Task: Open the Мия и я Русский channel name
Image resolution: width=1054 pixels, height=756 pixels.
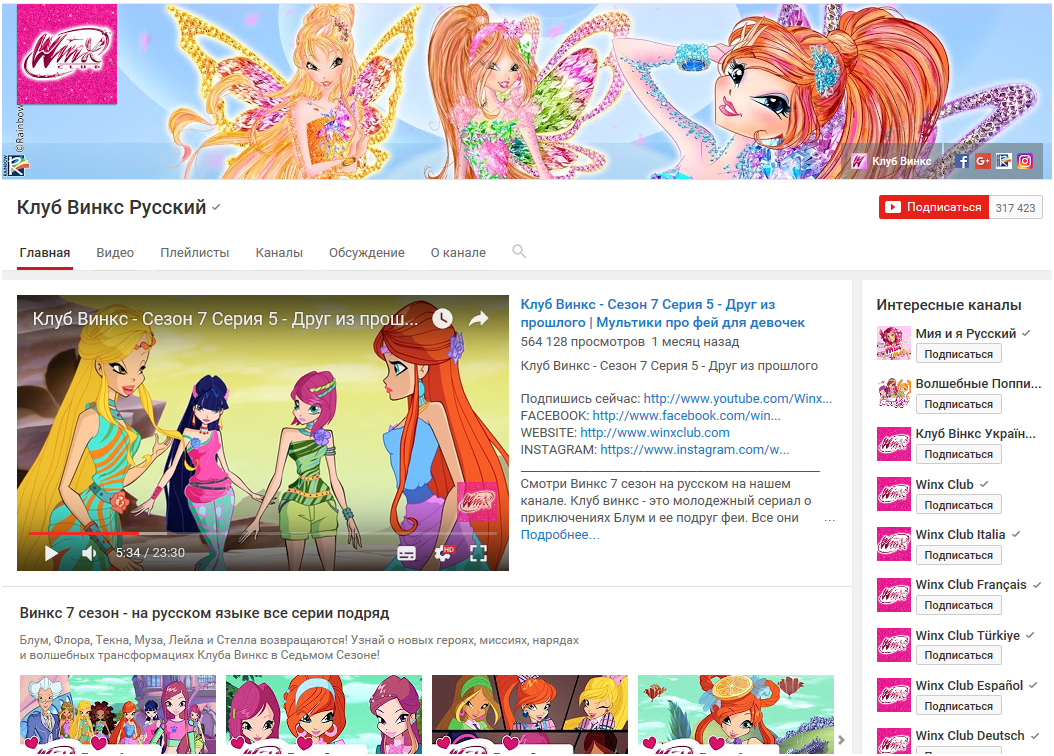Action: (x=966, y=334)
